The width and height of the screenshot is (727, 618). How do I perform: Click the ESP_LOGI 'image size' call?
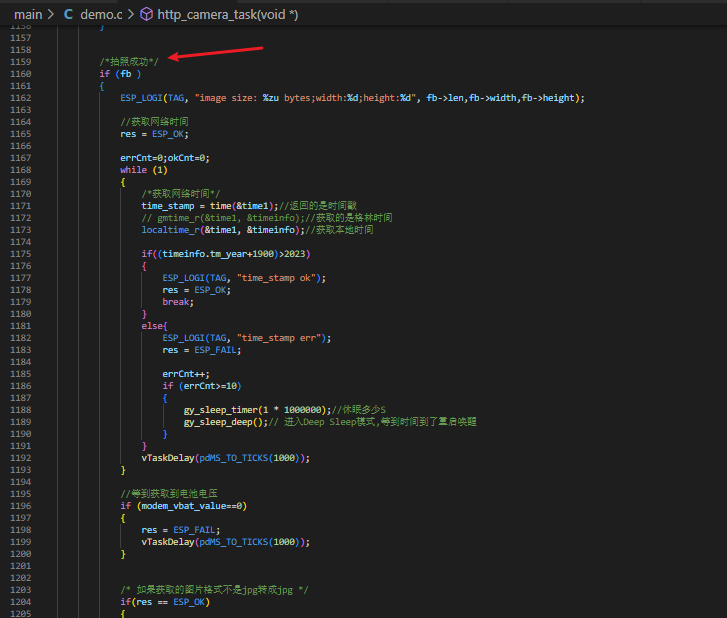[x=352, y=98]
